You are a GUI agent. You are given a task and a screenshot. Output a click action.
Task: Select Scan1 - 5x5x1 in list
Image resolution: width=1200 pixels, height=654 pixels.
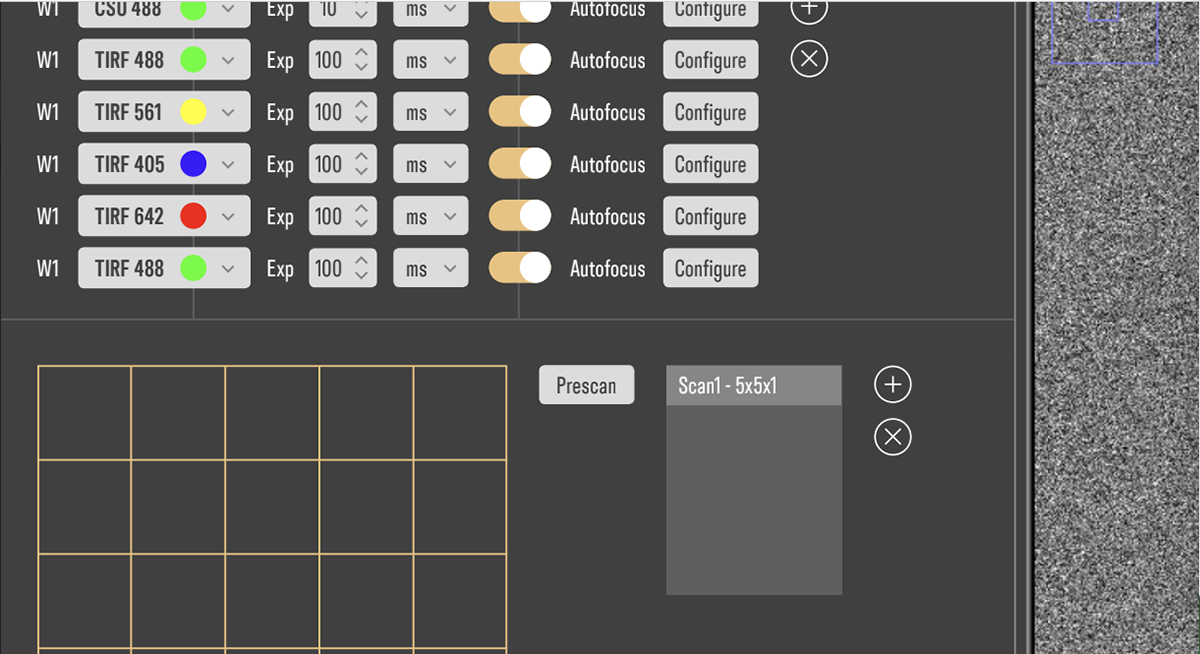753,386
